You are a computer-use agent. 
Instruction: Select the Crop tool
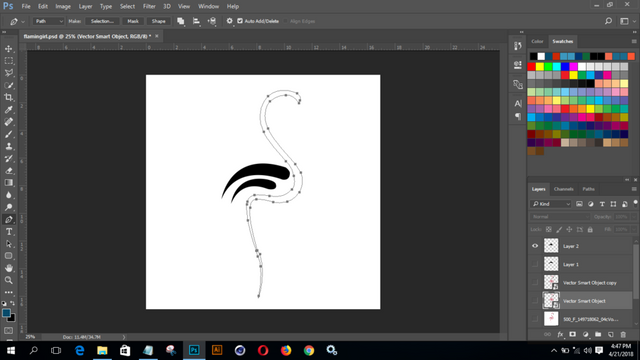pyautogui.click(x=9, y=97)
